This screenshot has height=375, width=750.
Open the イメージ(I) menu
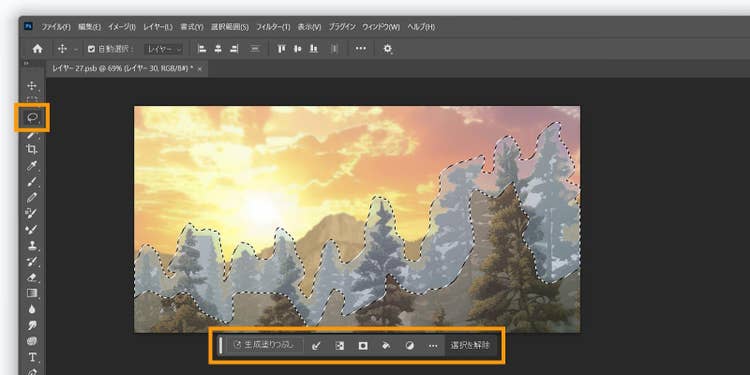121,27
